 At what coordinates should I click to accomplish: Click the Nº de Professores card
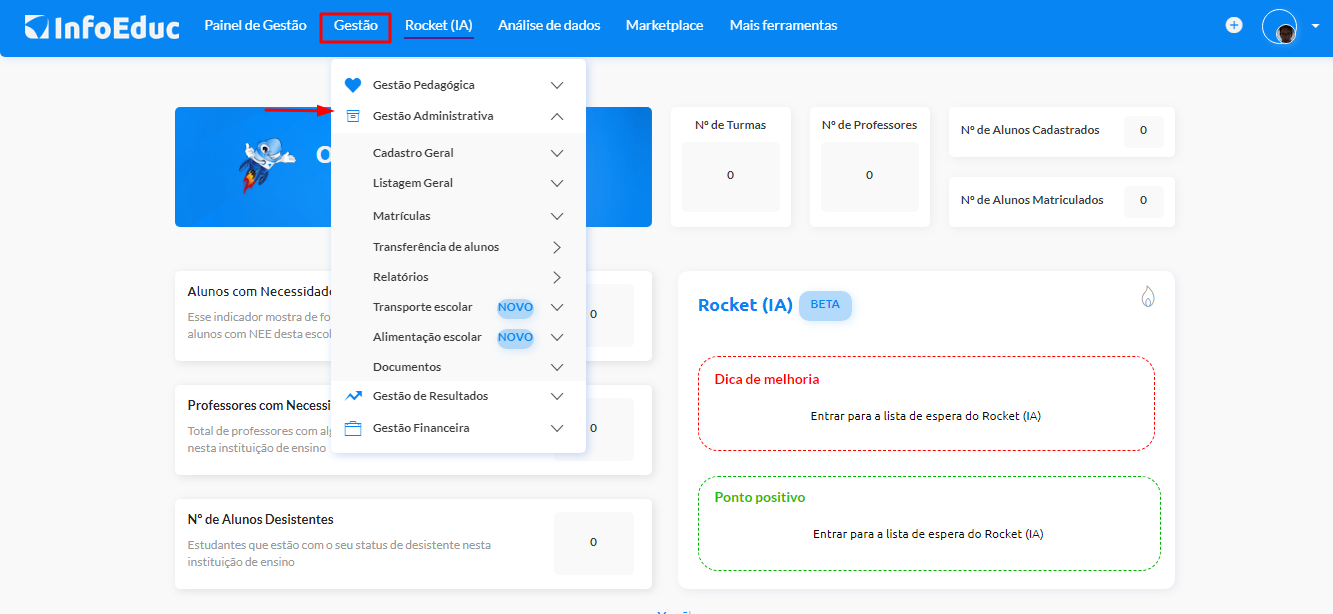coord(869,166)
